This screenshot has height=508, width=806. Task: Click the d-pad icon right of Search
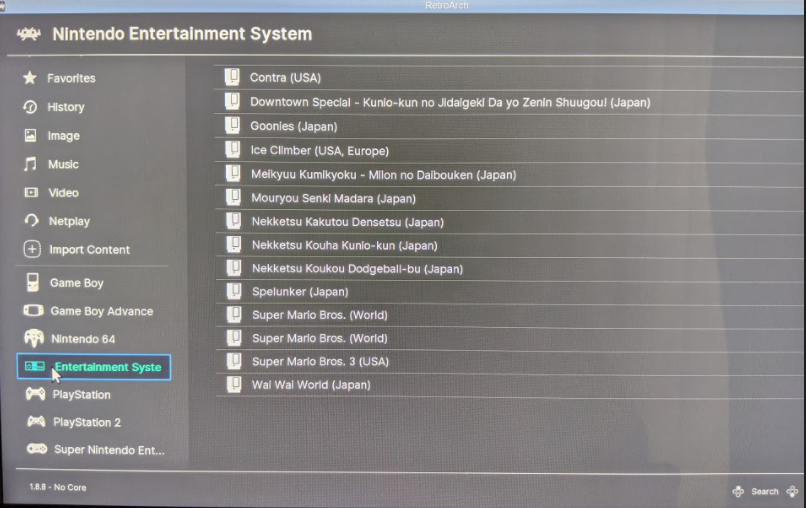pyautogui.click(x=792, y=492)
